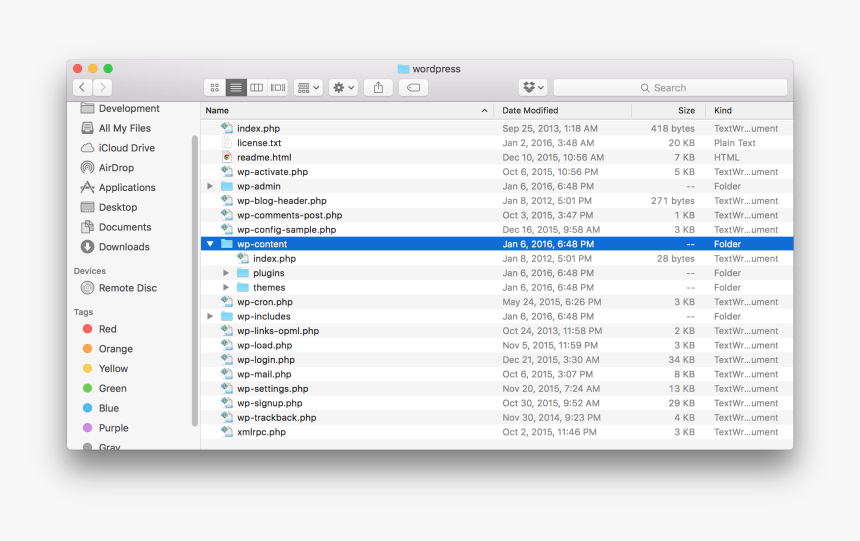Viewport: 860px width, 541px height.
Task: Select the wp-includes folder icon
Action: [x=227, y=316]
